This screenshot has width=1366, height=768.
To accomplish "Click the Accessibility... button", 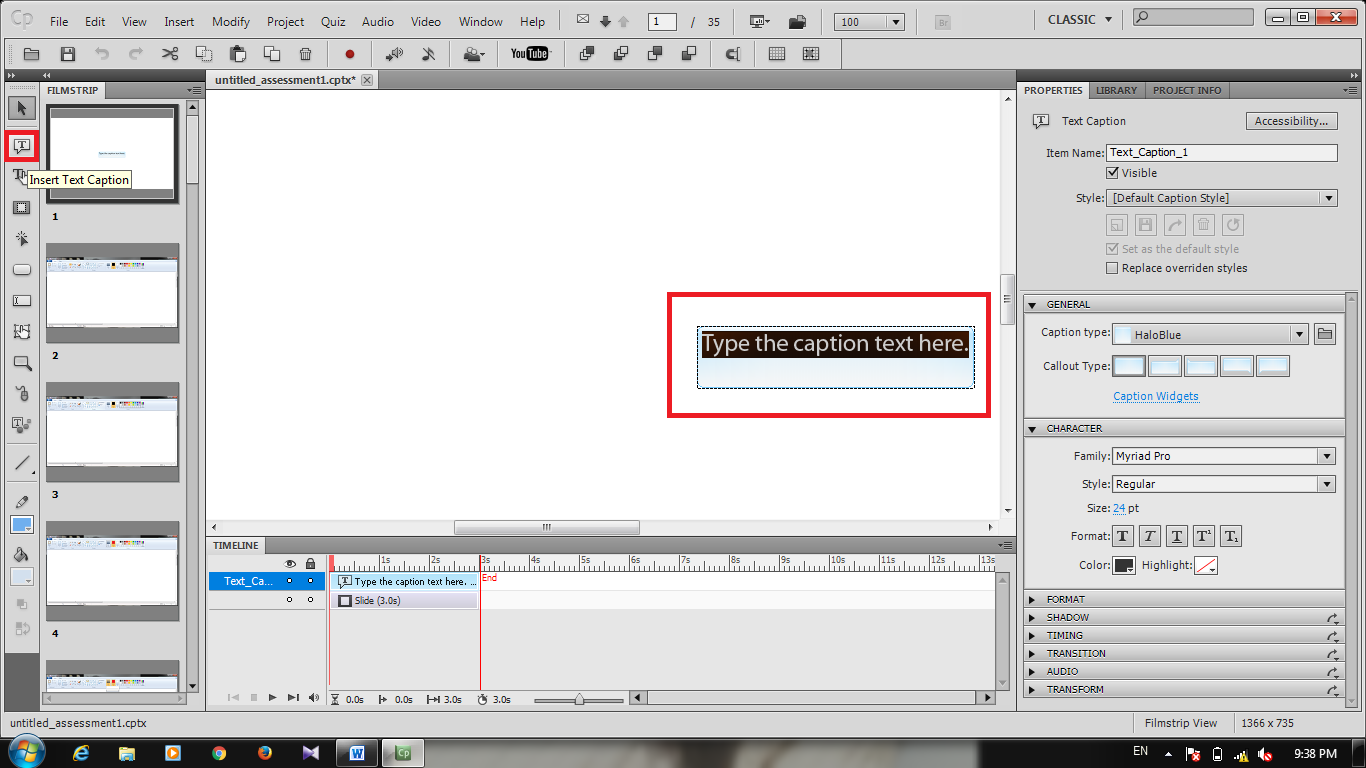I will point(1291,121).
